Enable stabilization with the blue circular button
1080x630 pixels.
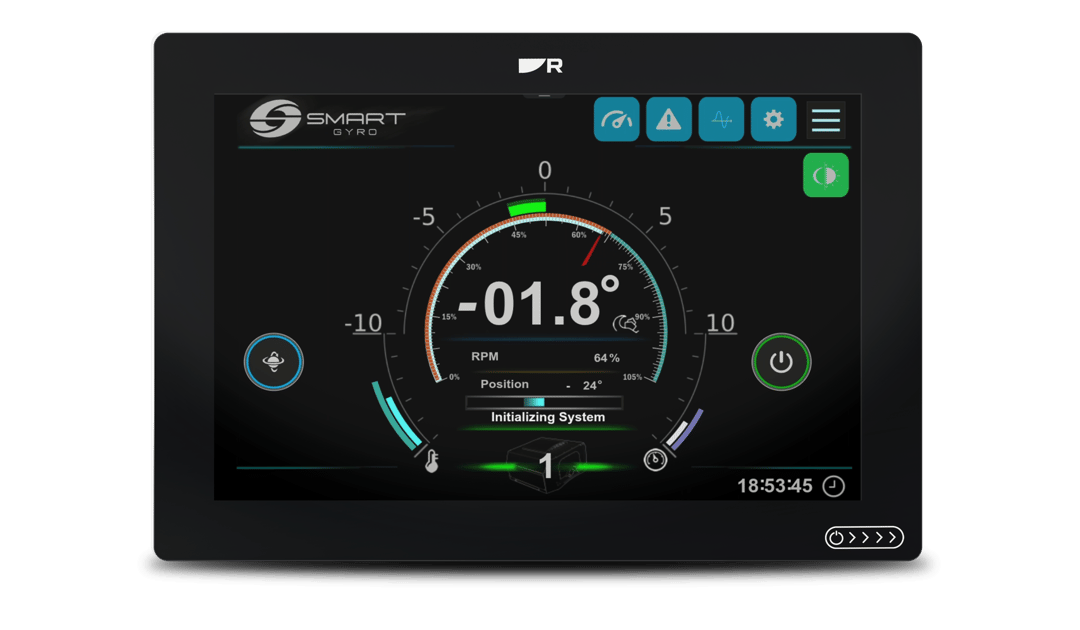coord(273,362)
